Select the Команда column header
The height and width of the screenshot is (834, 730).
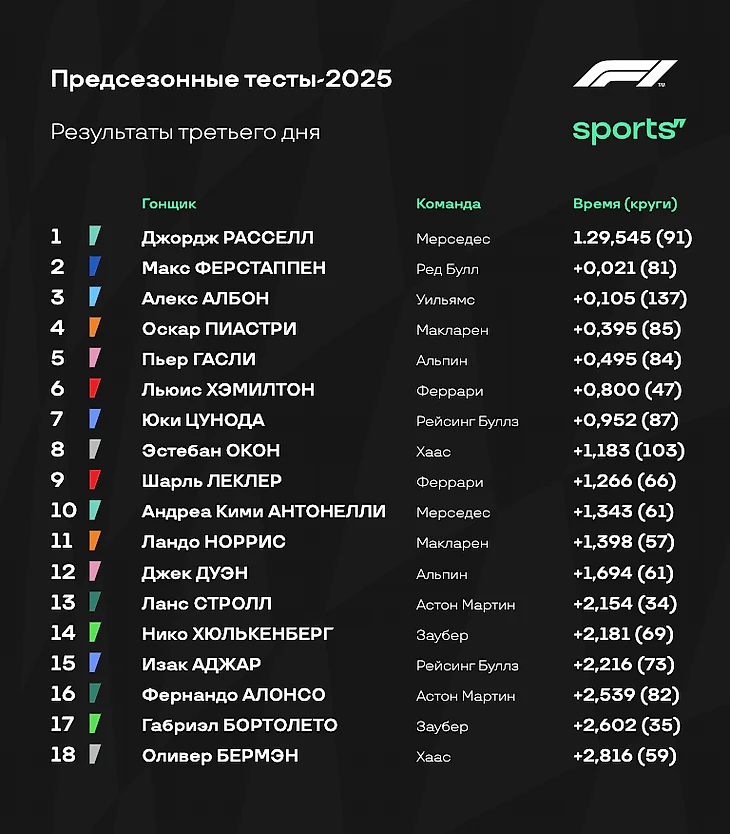[448, 204]
